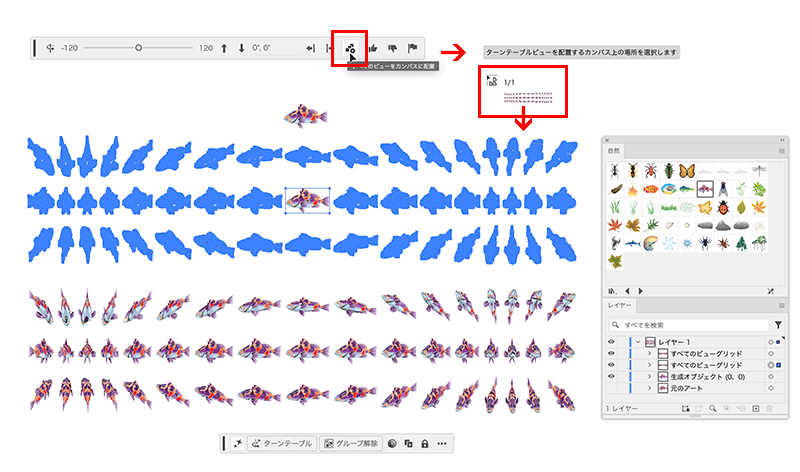Click the ターンテーブル button
The image size is (800, 472).
pyautogui.click(x=282, y=443)
